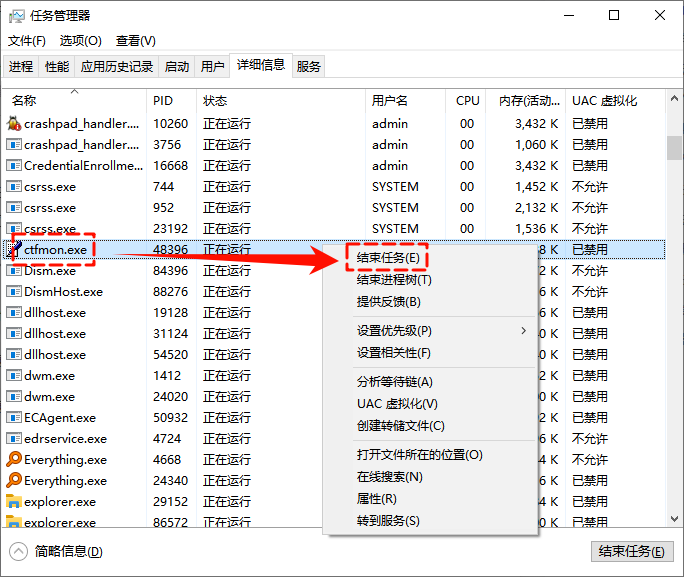Screen dimensions: 684x577
Task: Click the 简略信息(D) link
Action: pyautogui.click(x=68, y=552)
